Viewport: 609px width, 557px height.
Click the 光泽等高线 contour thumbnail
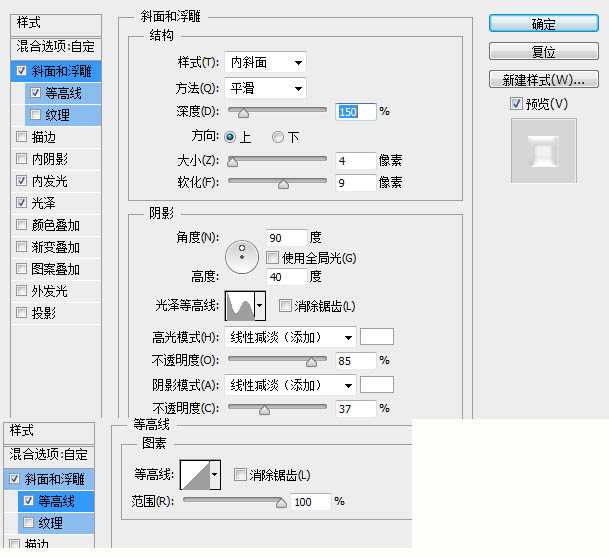(x=240, y=306)
